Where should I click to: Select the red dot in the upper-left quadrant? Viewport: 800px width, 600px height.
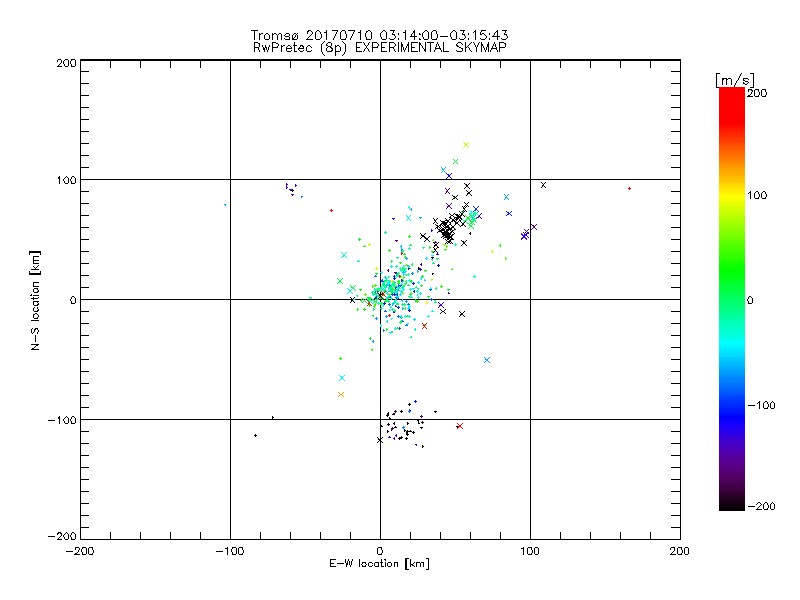click(x=331, y=210)
